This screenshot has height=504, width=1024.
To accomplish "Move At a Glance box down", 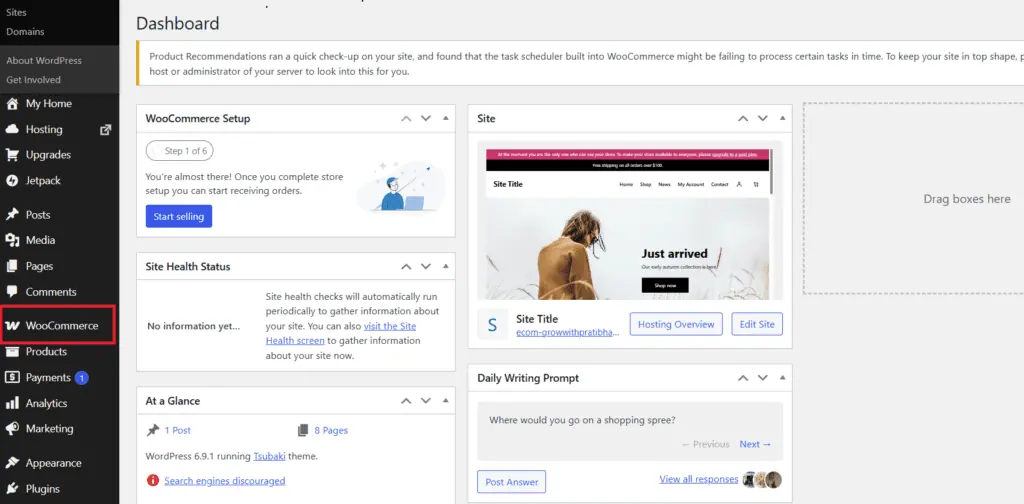I will (x=426, y=400).
